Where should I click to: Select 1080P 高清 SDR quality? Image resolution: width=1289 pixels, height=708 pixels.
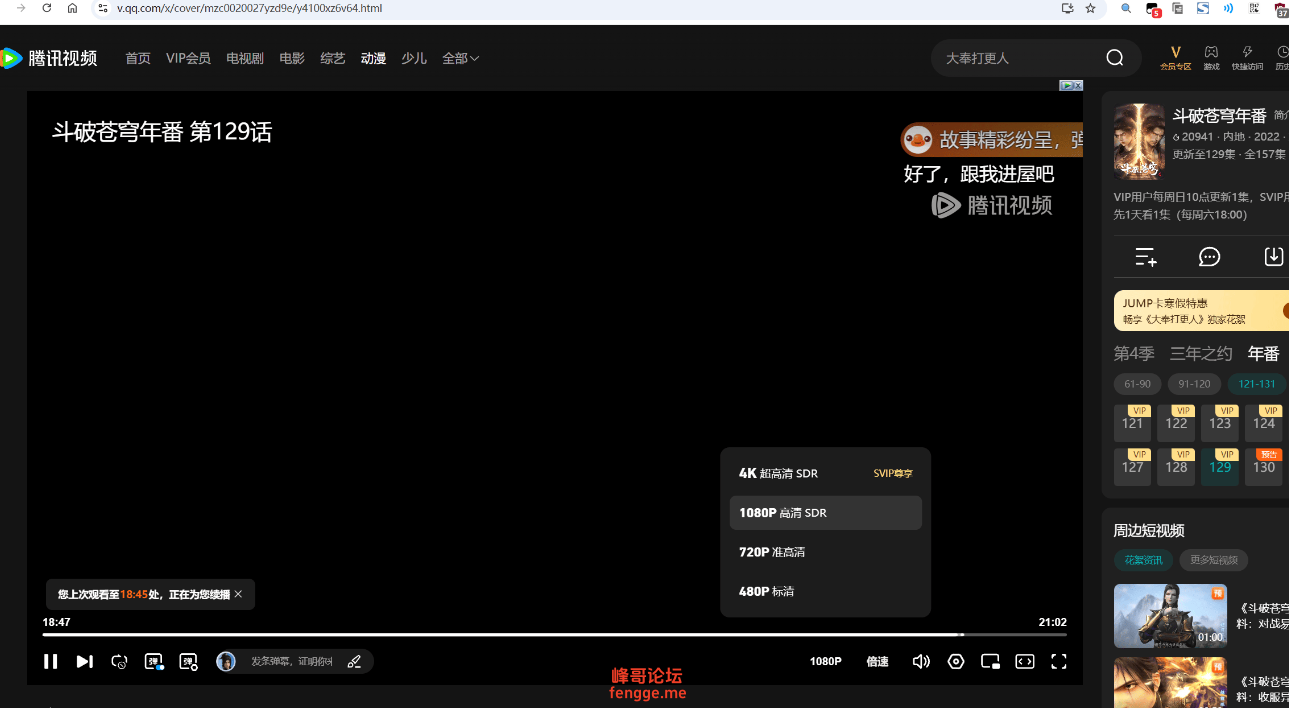826,513
